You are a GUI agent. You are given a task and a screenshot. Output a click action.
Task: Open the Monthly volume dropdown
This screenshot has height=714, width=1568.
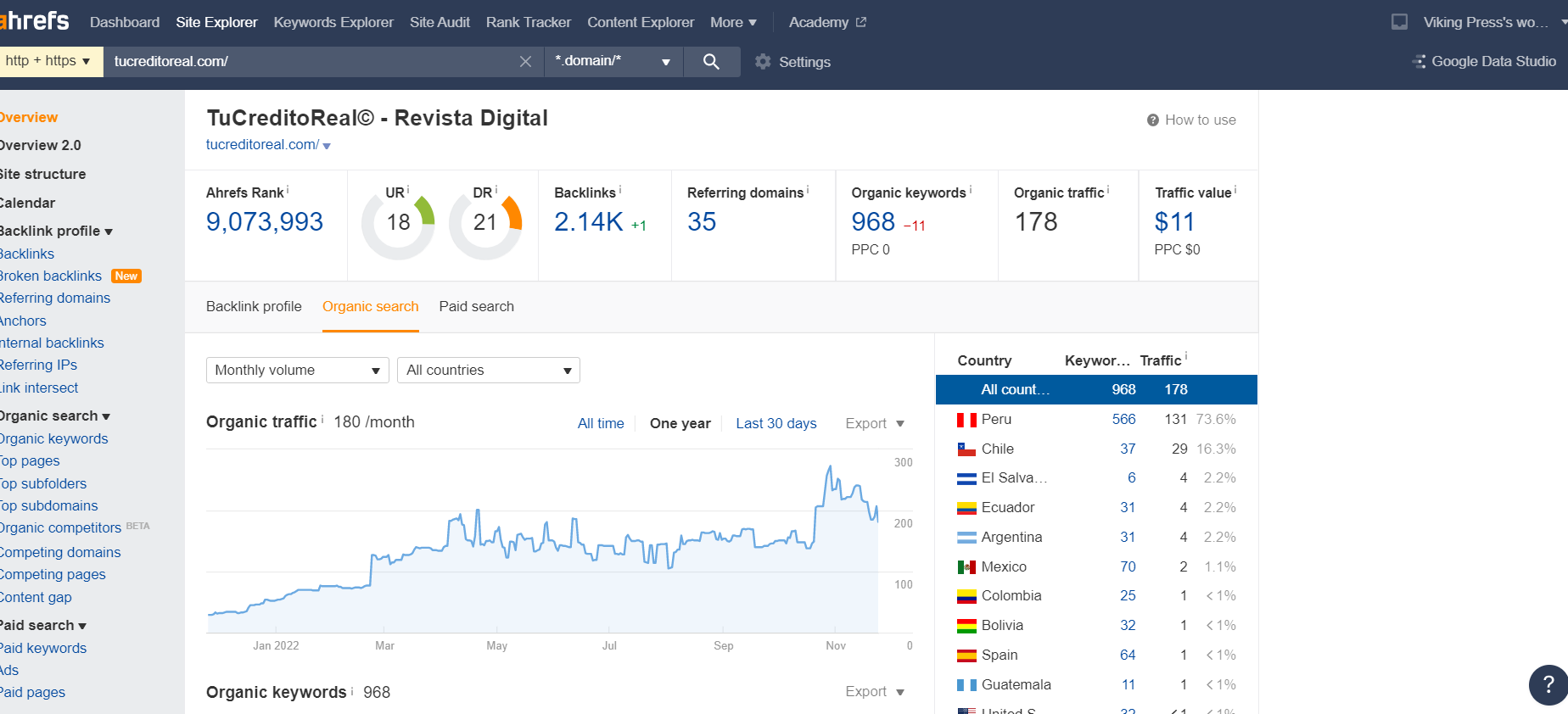tap(297, 371)
